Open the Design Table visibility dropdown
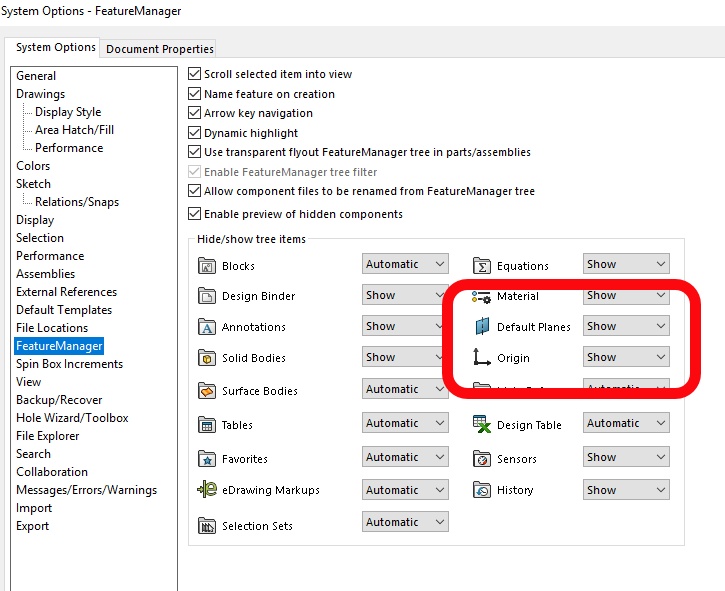Screen dimensions: 725x591 point(626,423)
